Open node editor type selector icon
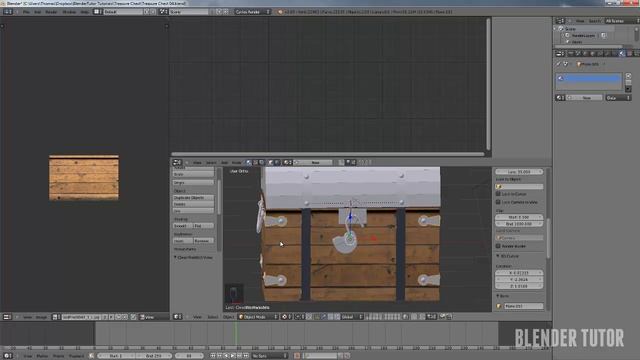640x360 pixels. coord(177,162)
